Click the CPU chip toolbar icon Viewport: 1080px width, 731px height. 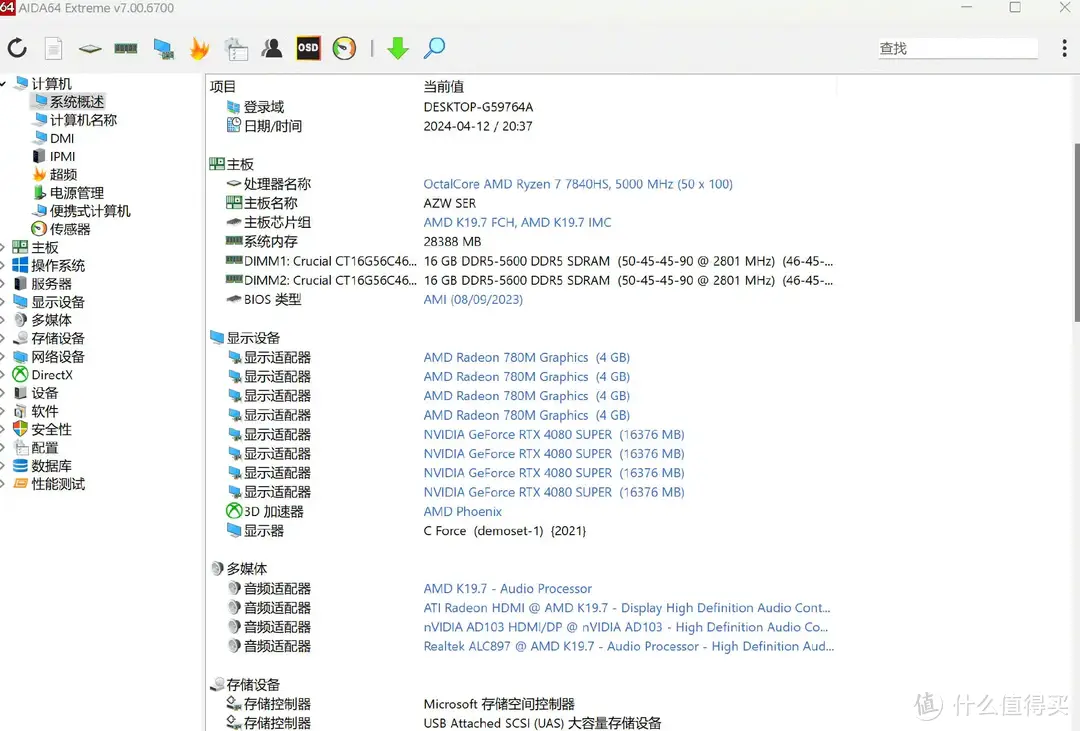pyautogui.click(x=90, y=48)
